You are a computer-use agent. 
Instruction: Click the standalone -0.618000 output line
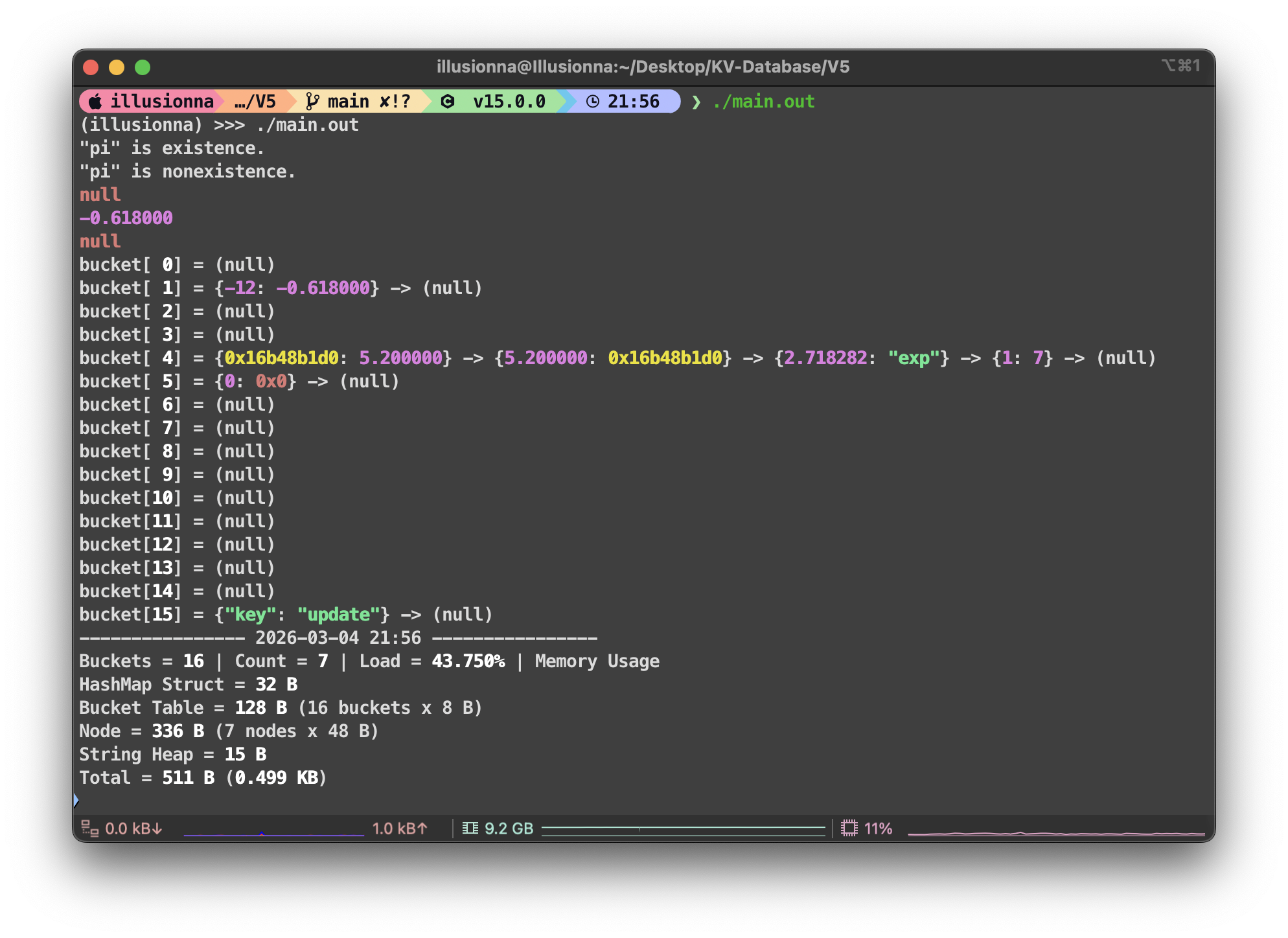coord(126,218)
